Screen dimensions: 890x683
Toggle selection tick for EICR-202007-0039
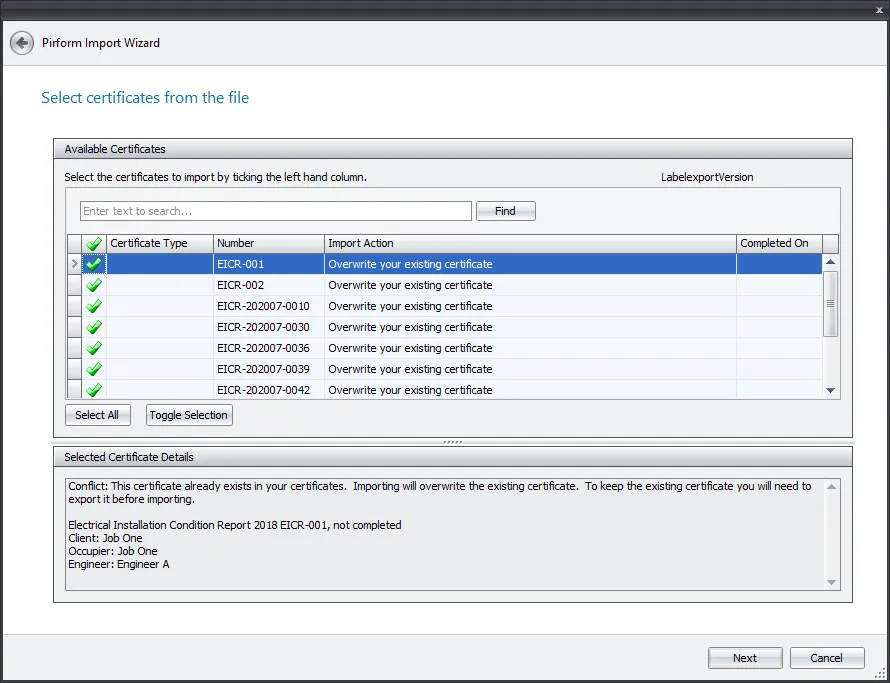92,369
